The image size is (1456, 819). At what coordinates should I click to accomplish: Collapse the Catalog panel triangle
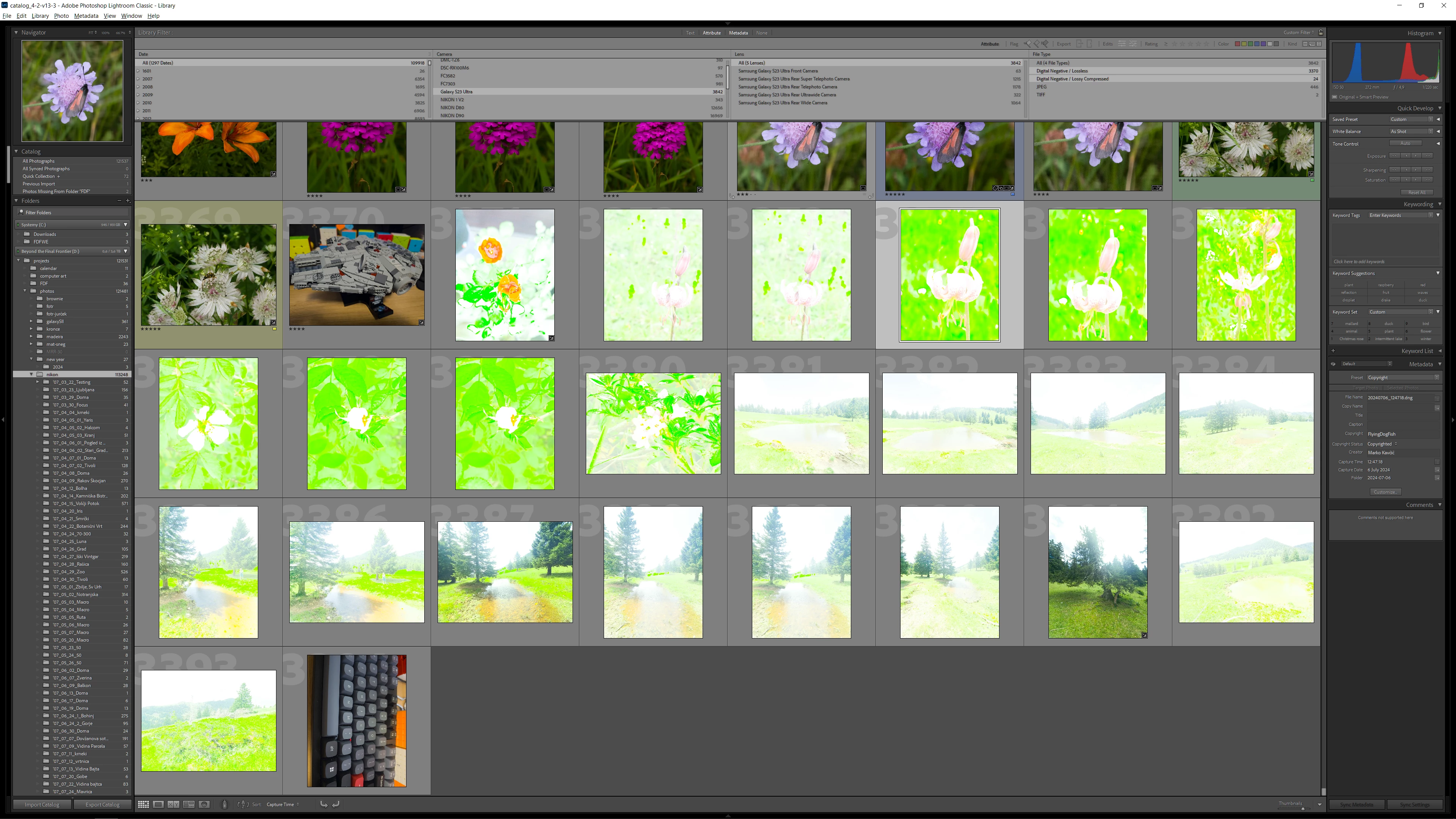coord(16,152)
